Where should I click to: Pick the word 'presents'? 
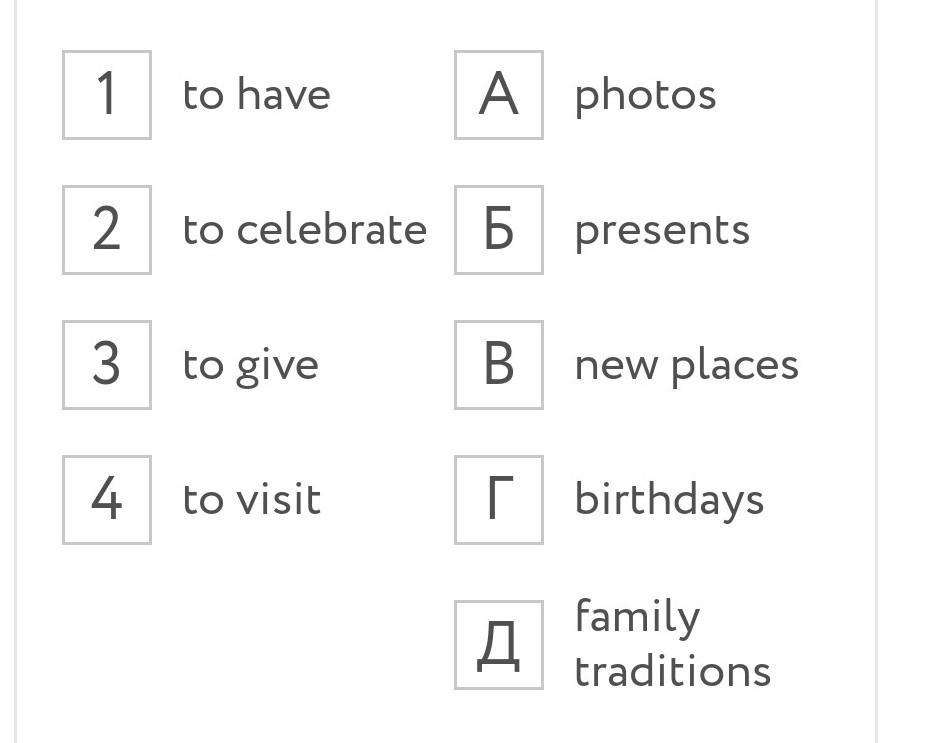[662, 233]
